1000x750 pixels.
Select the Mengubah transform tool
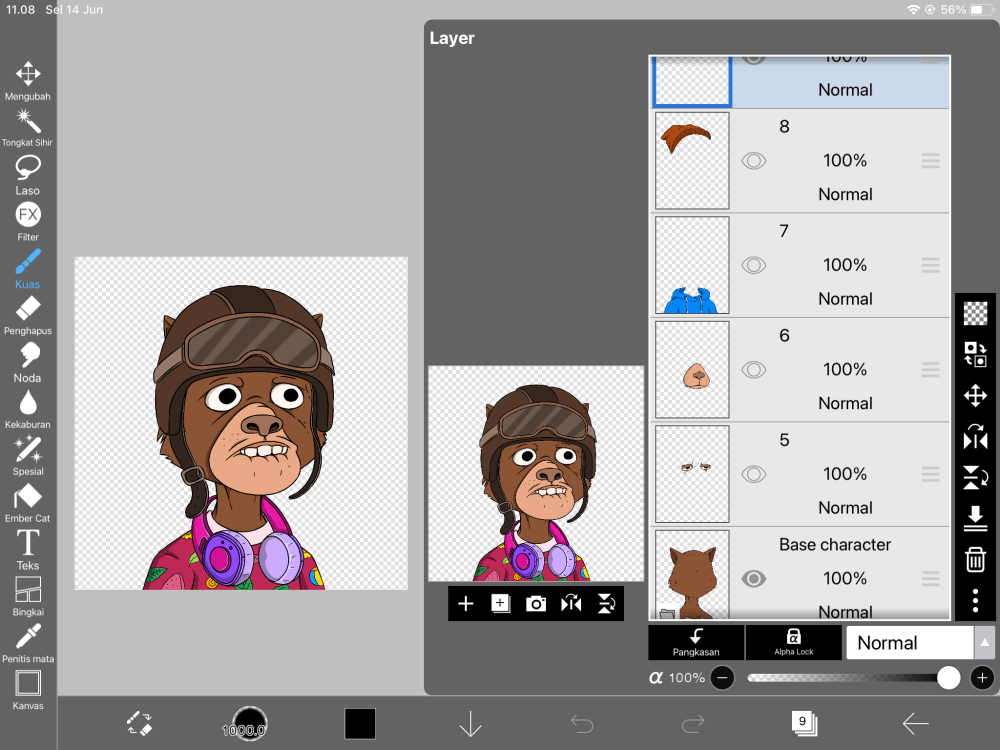pos(27,80)
